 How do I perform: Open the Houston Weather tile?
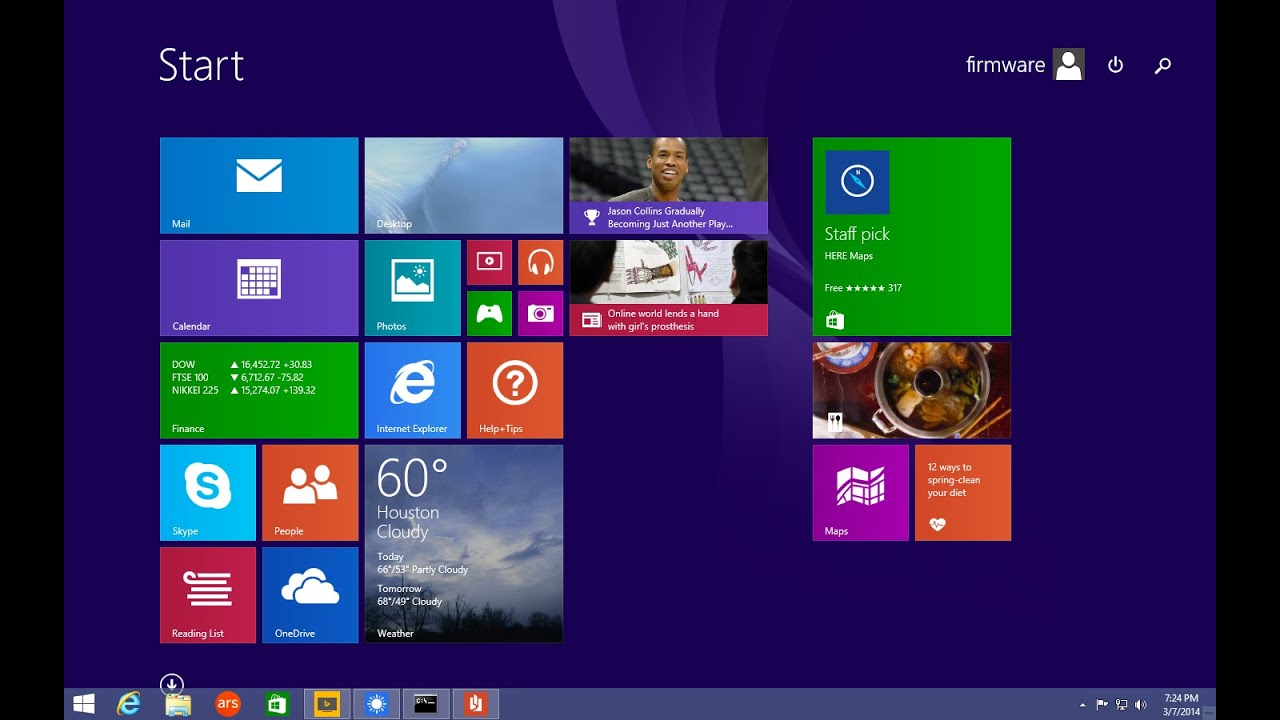(464, 544)
